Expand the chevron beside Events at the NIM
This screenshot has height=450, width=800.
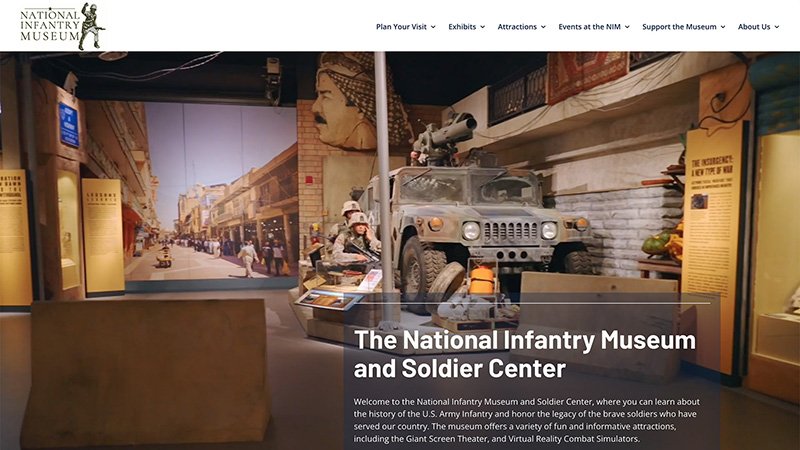pyautogui.click(x=627, y=27)
